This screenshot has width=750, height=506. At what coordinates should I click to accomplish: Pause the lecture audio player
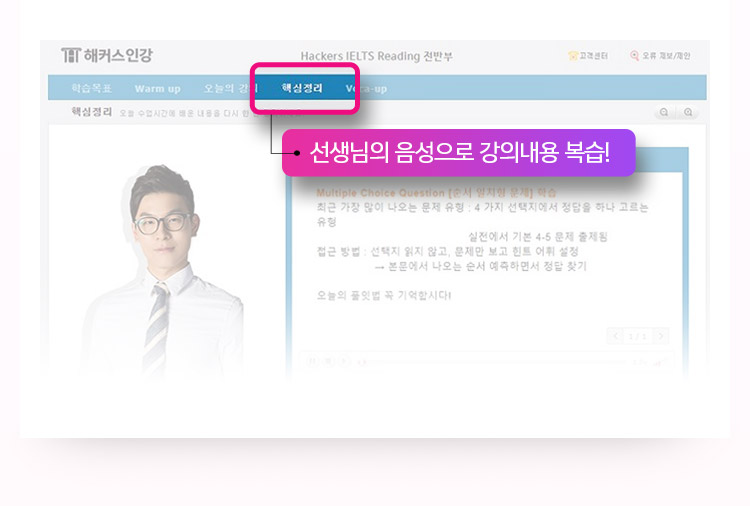click(x=313, y=362)
